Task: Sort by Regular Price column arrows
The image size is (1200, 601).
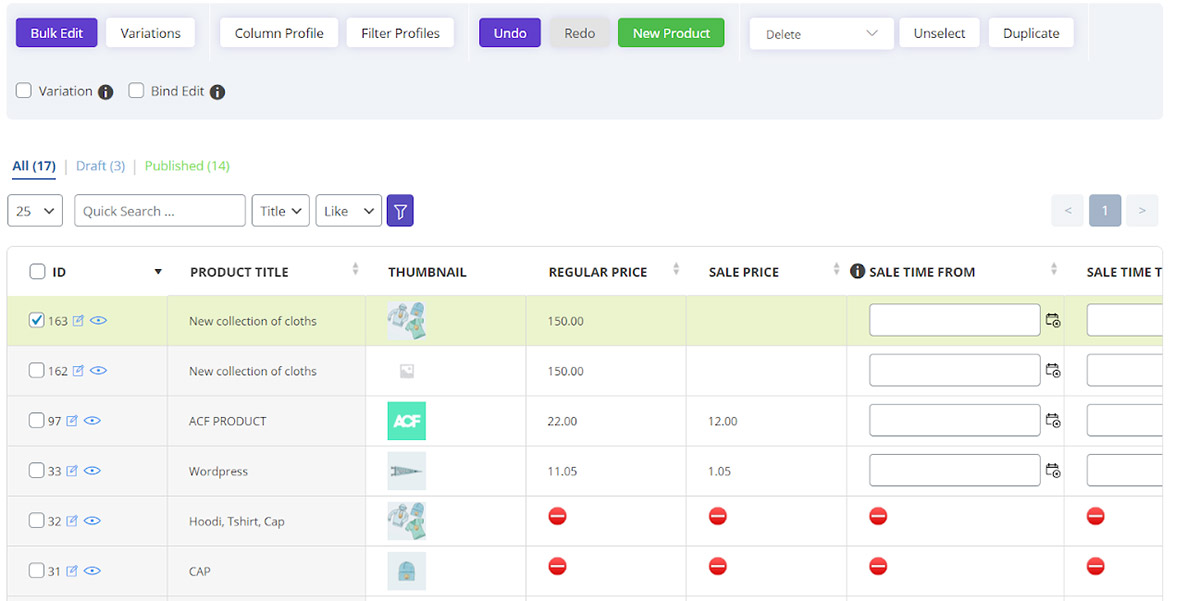Action: [x=676, y=270]
